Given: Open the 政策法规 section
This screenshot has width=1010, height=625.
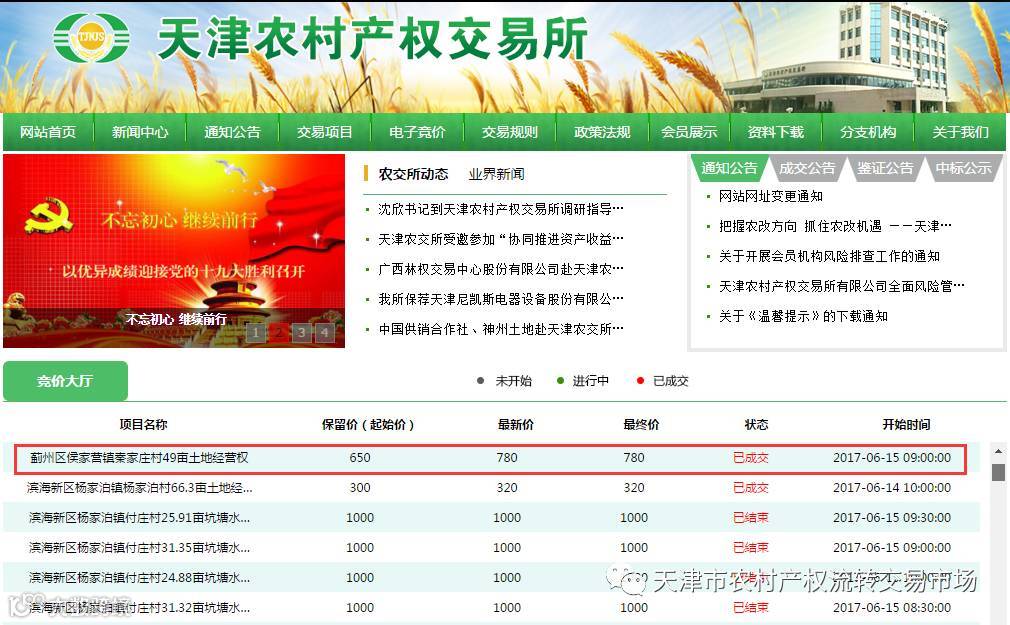Looking at the screenshot, I should [x=602, y=132].
